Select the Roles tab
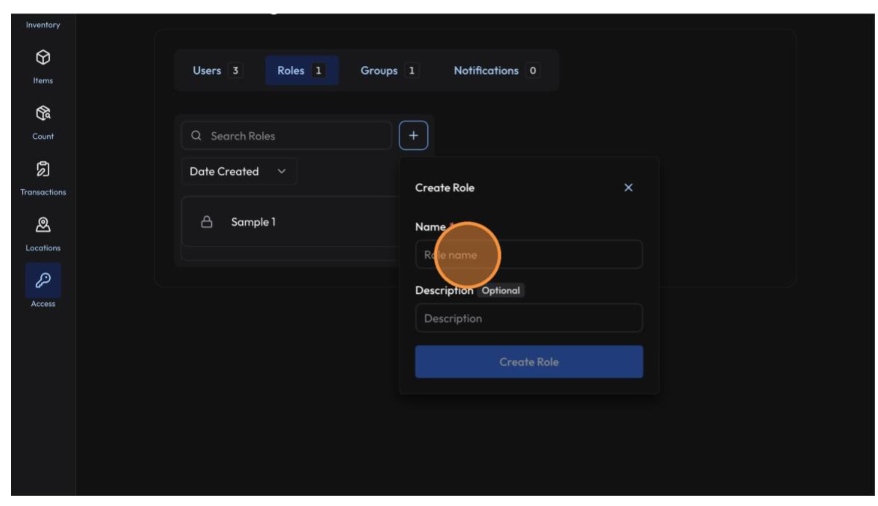This screenshot has width=878, height=506. [301, 71]
